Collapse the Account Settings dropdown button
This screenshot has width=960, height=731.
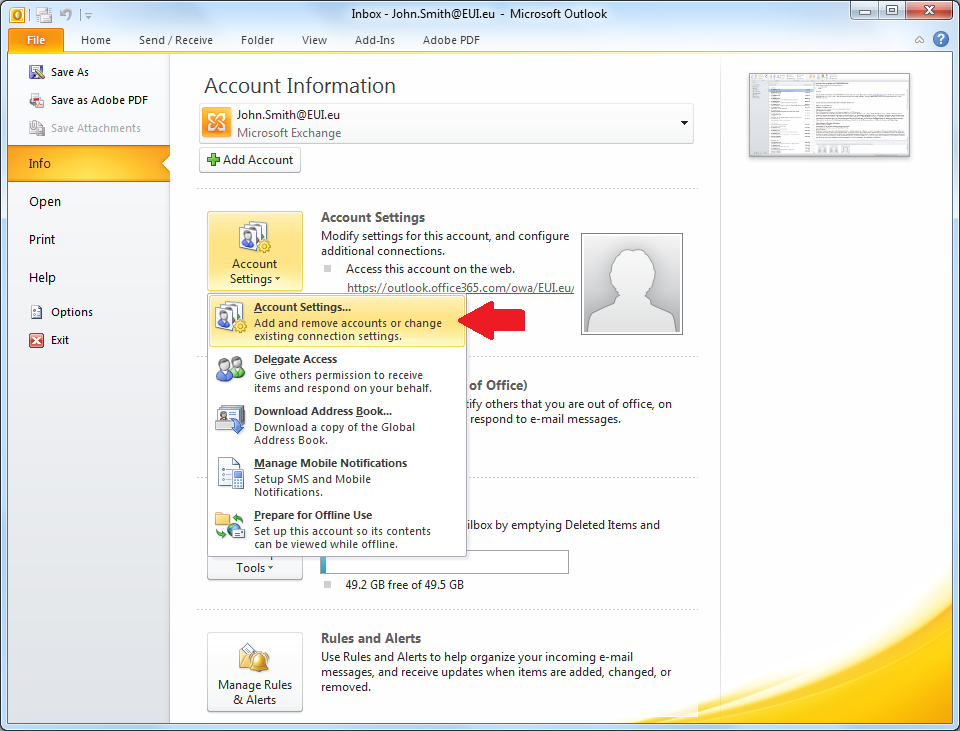pos(255,251)
